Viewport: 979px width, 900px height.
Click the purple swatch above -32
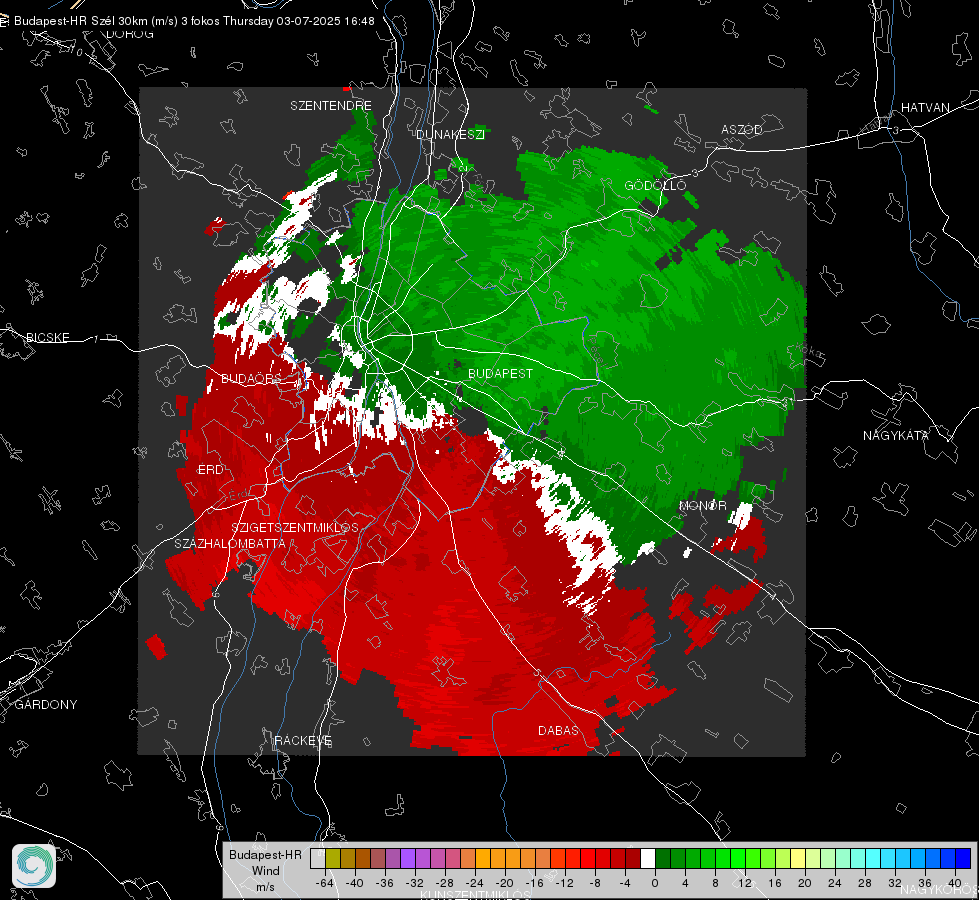point(408,859)
